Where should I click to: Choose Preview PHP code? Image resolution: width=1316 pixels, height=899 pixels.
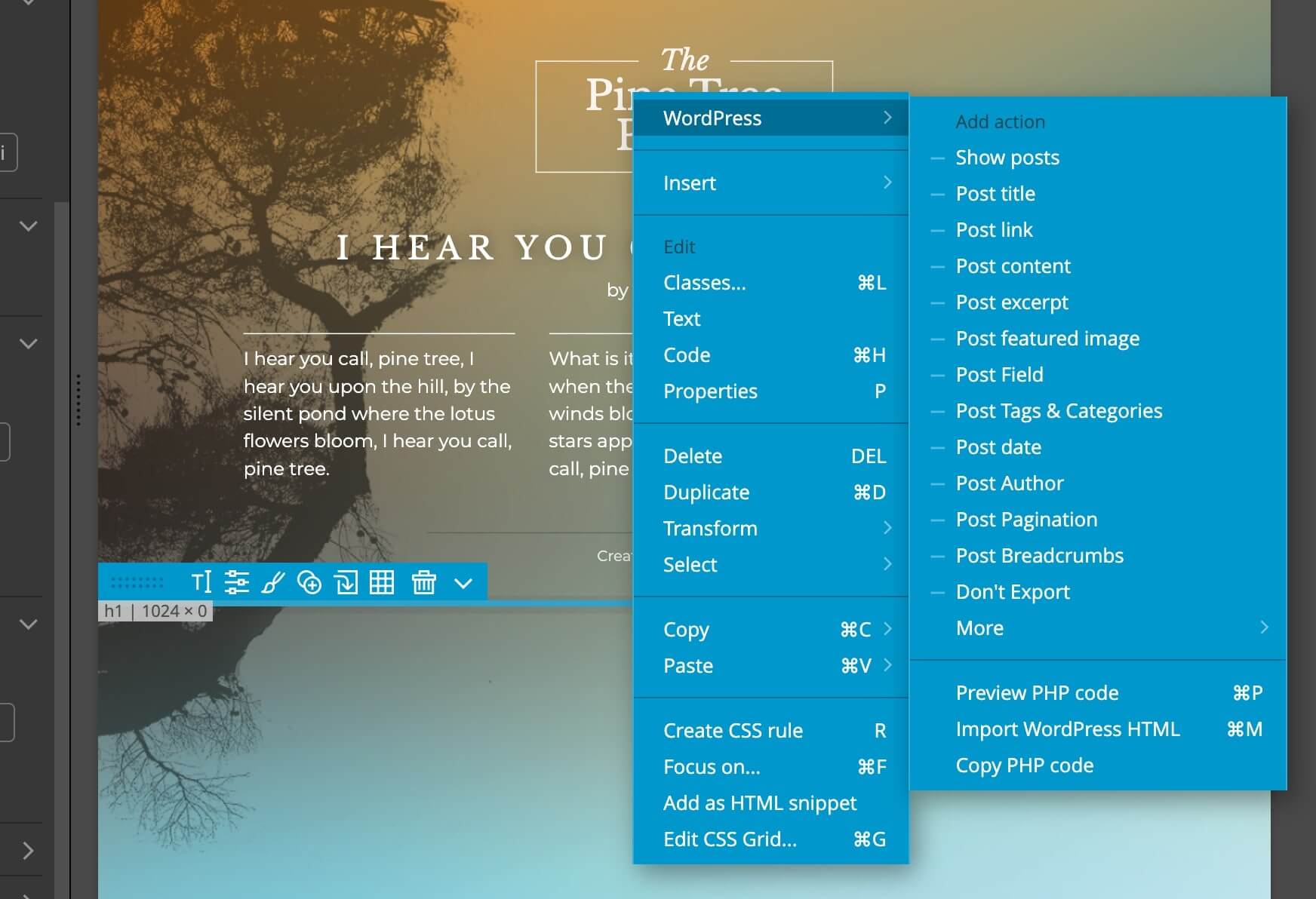click(x=1098, y=692)
